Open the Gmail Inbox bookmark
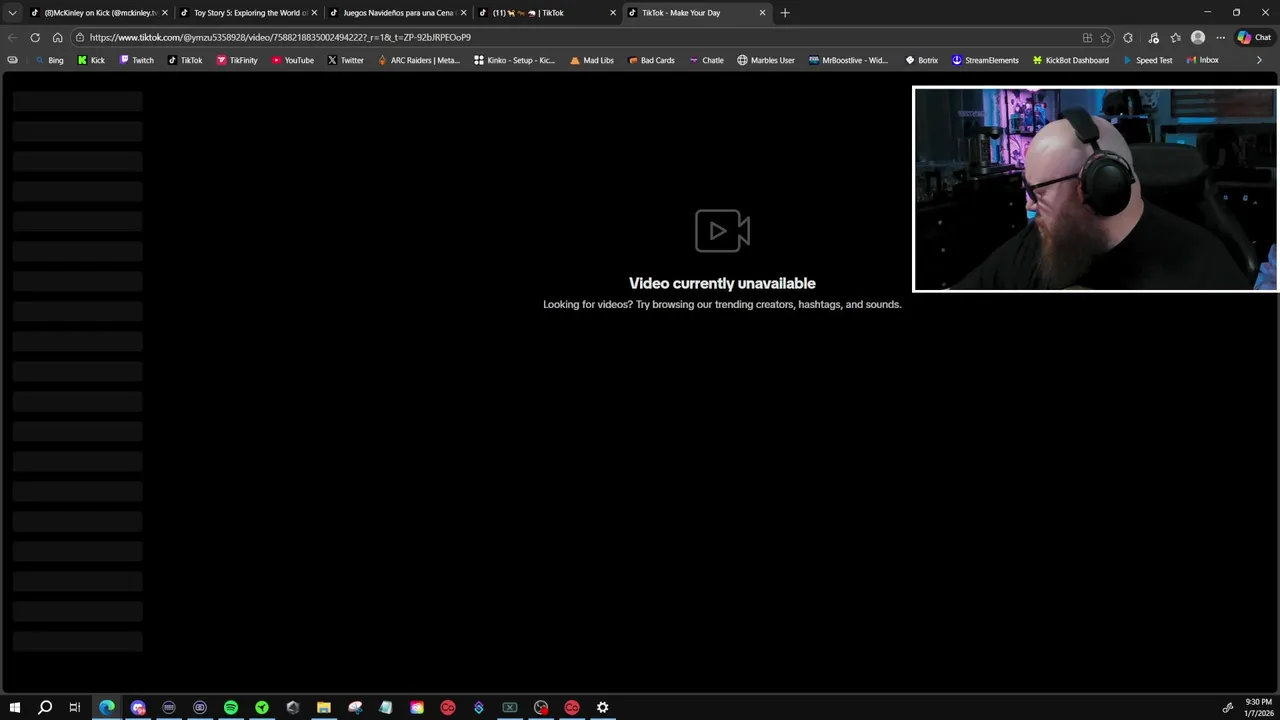The width and height of the screenshot is (1280, 720). (1202, 60)
